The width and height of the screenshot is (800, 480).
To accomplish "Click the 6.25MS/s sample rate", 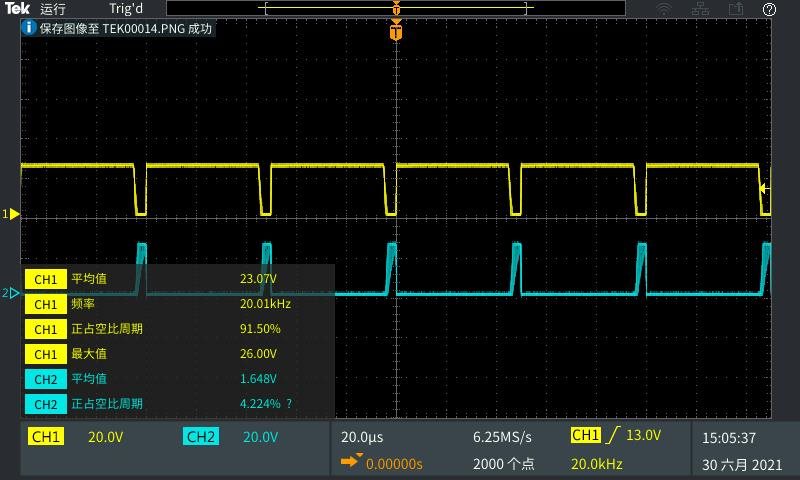I will point(502,437).
